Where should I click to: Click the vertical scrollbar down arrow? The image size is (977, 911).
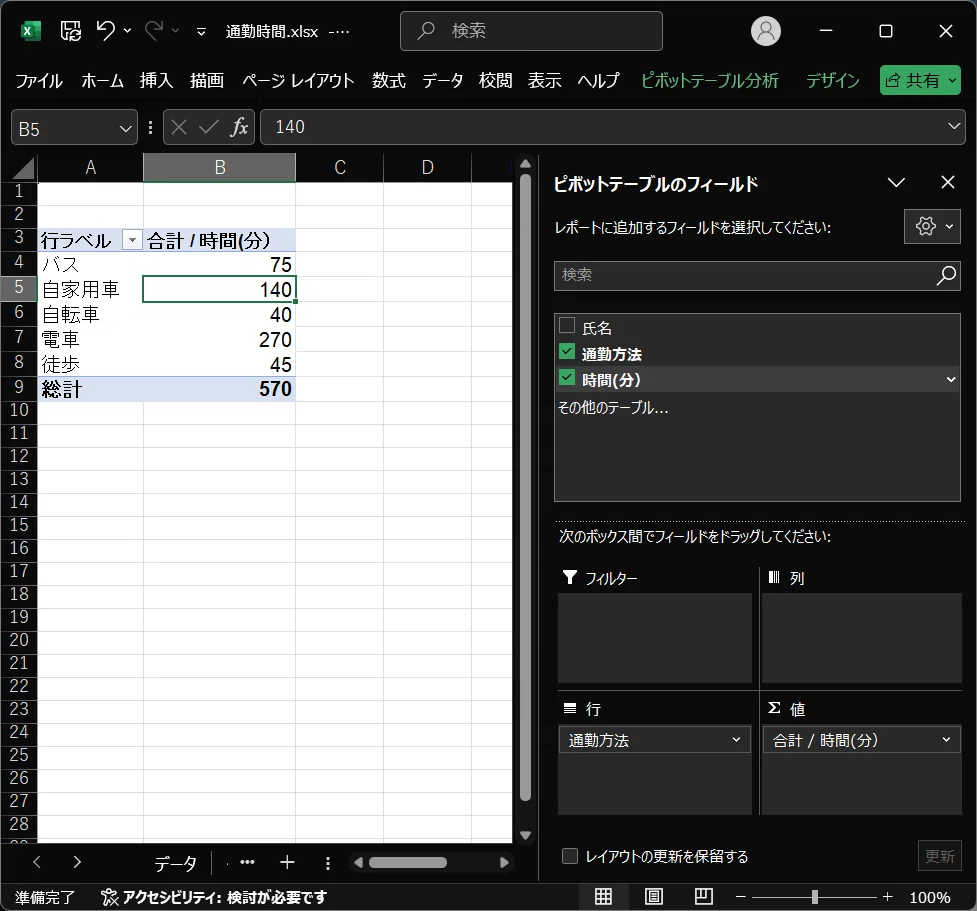click(x=525, y=836)
